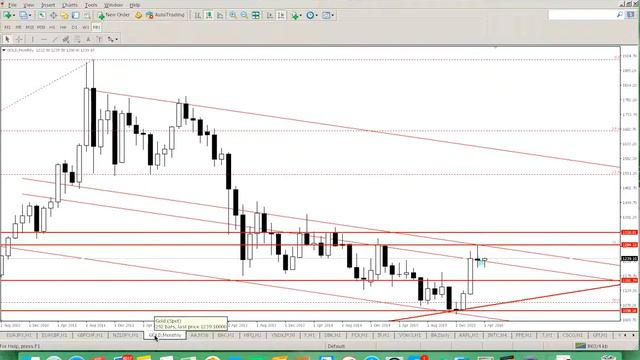The image size is (640, 360).
Task: Launch the MetaEditor yellow icon
Action: tap(138, 15)
